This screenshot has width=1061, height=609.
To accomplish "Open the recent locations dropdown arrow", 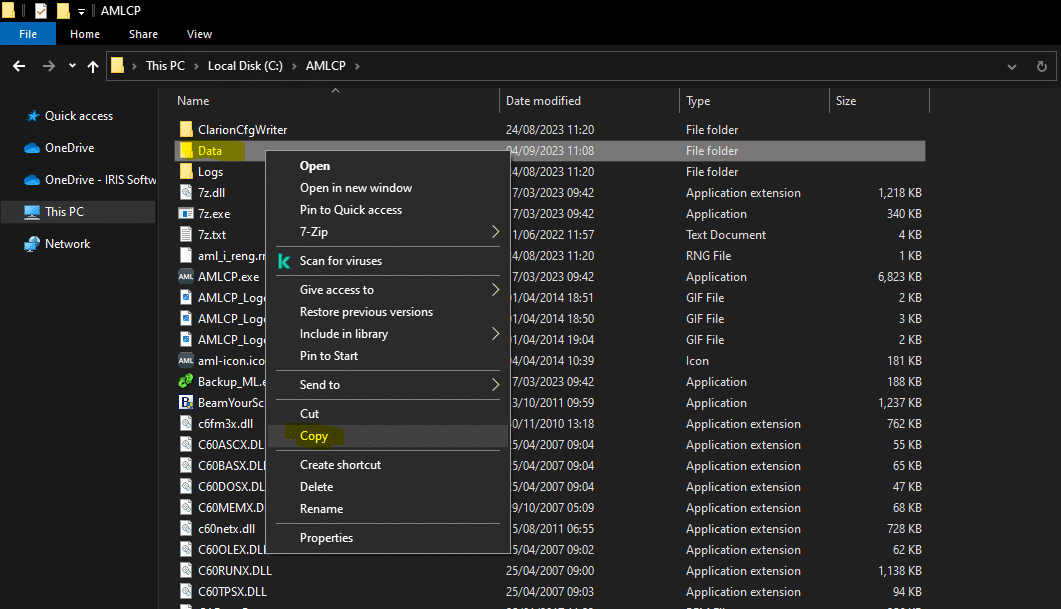I will [72, 66].
